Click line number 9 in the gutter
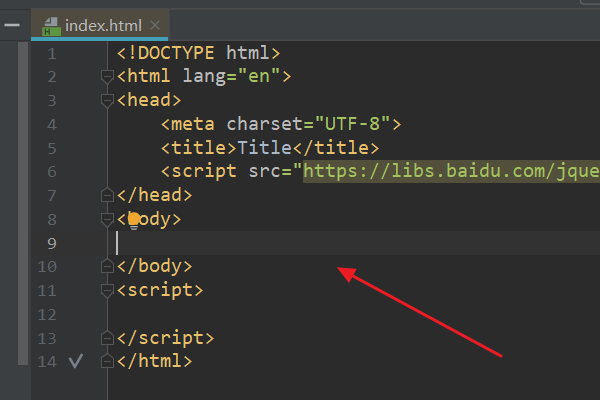The height and width of the screenshot is (400, 600). pyautogui.click(x=52, y=243)
